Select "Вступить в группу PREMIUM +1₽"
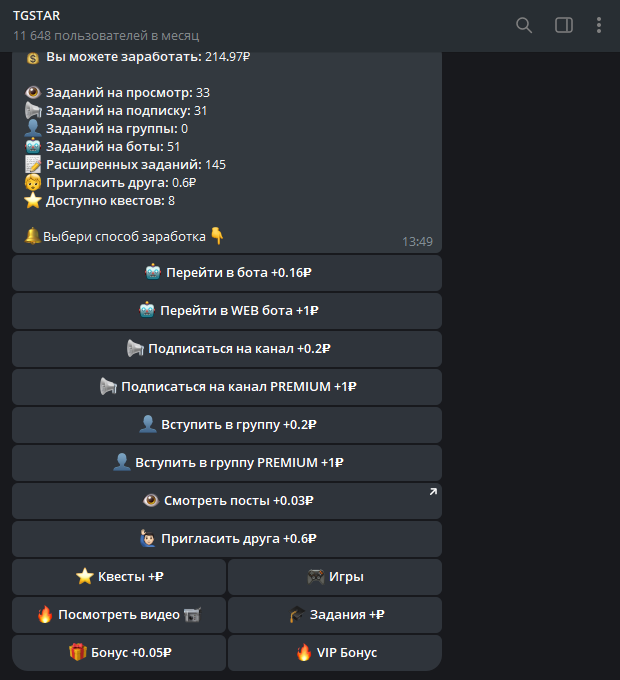The height and width of the screenshot is (680, 620). (x=227, y=463)
